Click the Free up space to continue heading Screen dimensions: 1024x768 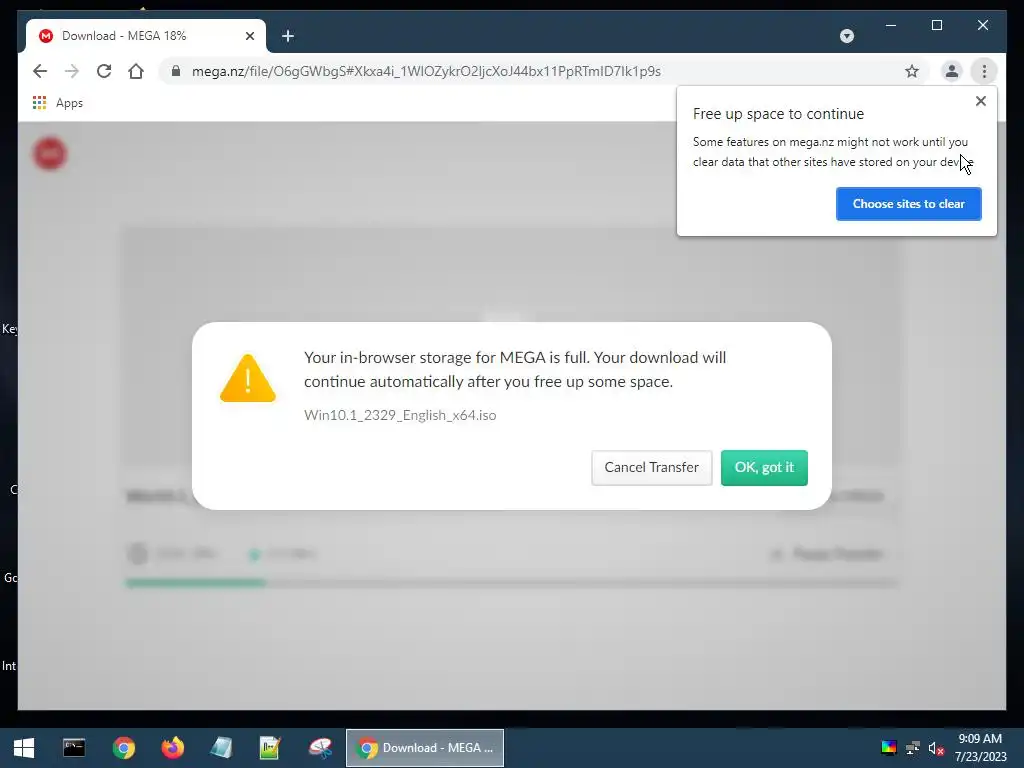778,114
